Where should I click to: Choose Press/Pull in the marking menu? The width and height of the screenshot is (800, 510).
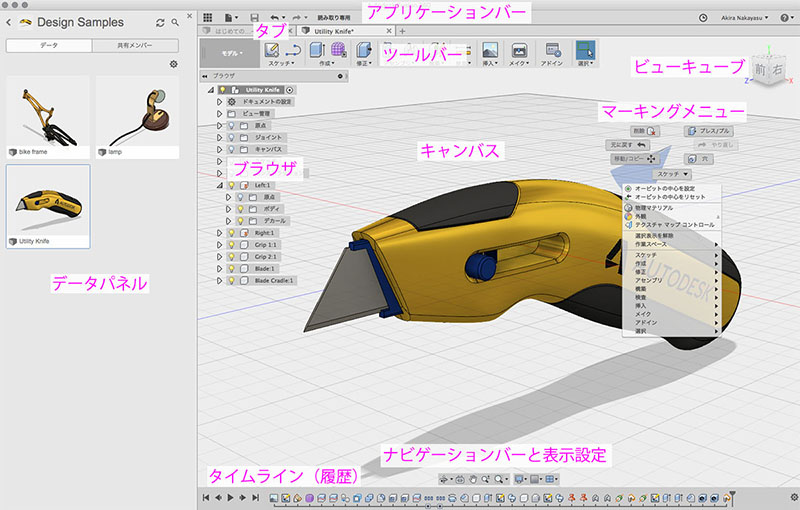tap(709, 131)
